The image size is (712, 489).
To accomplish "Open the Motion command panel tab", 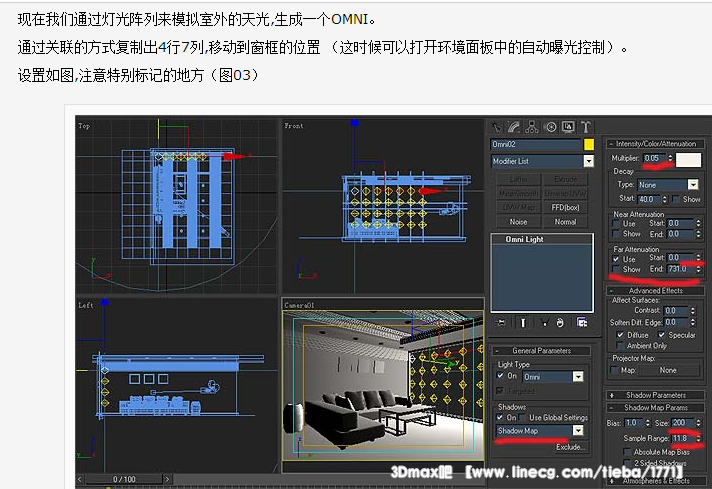I will tap(551, 127).
